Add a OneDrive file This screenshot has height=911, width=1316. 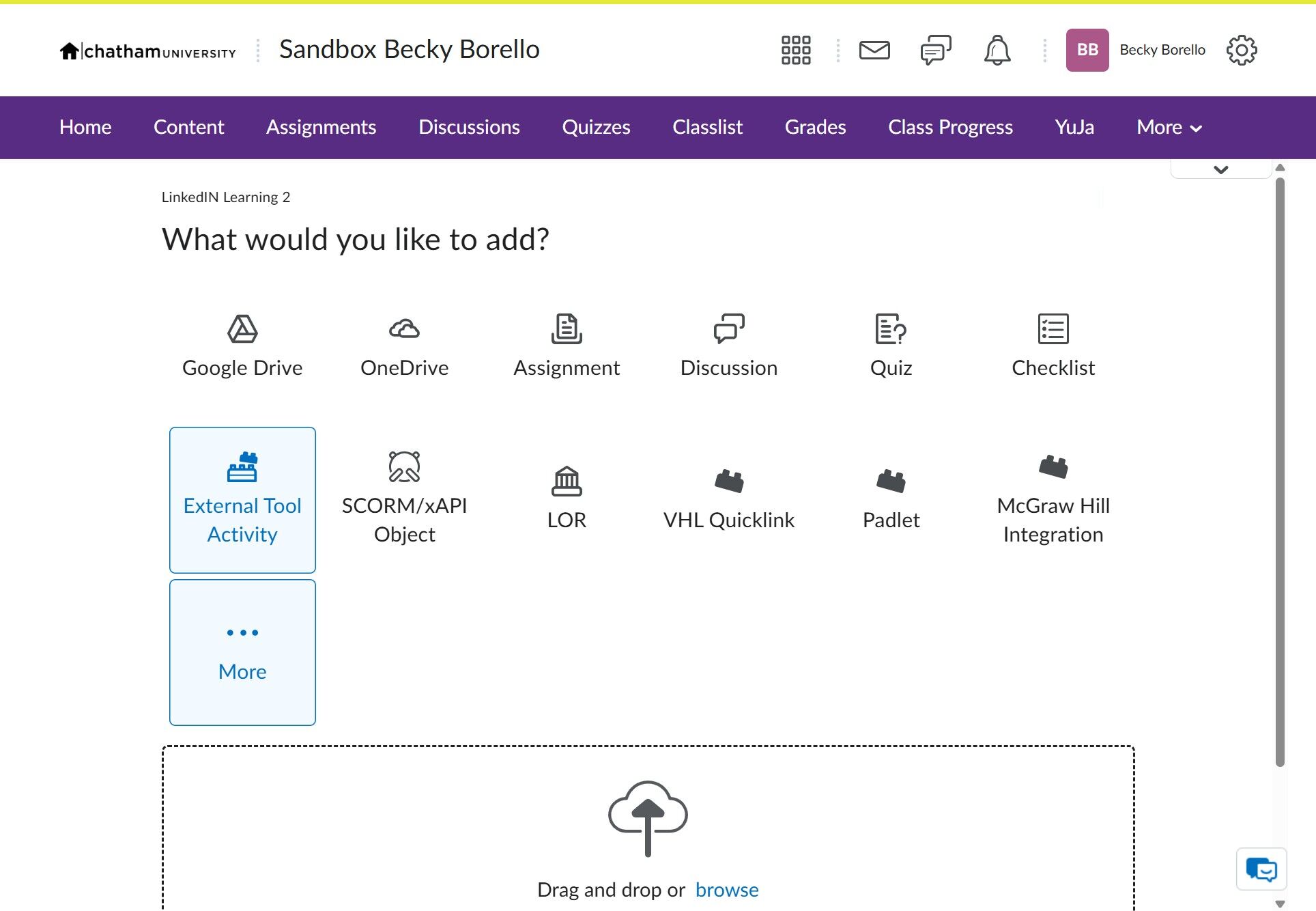404,346
